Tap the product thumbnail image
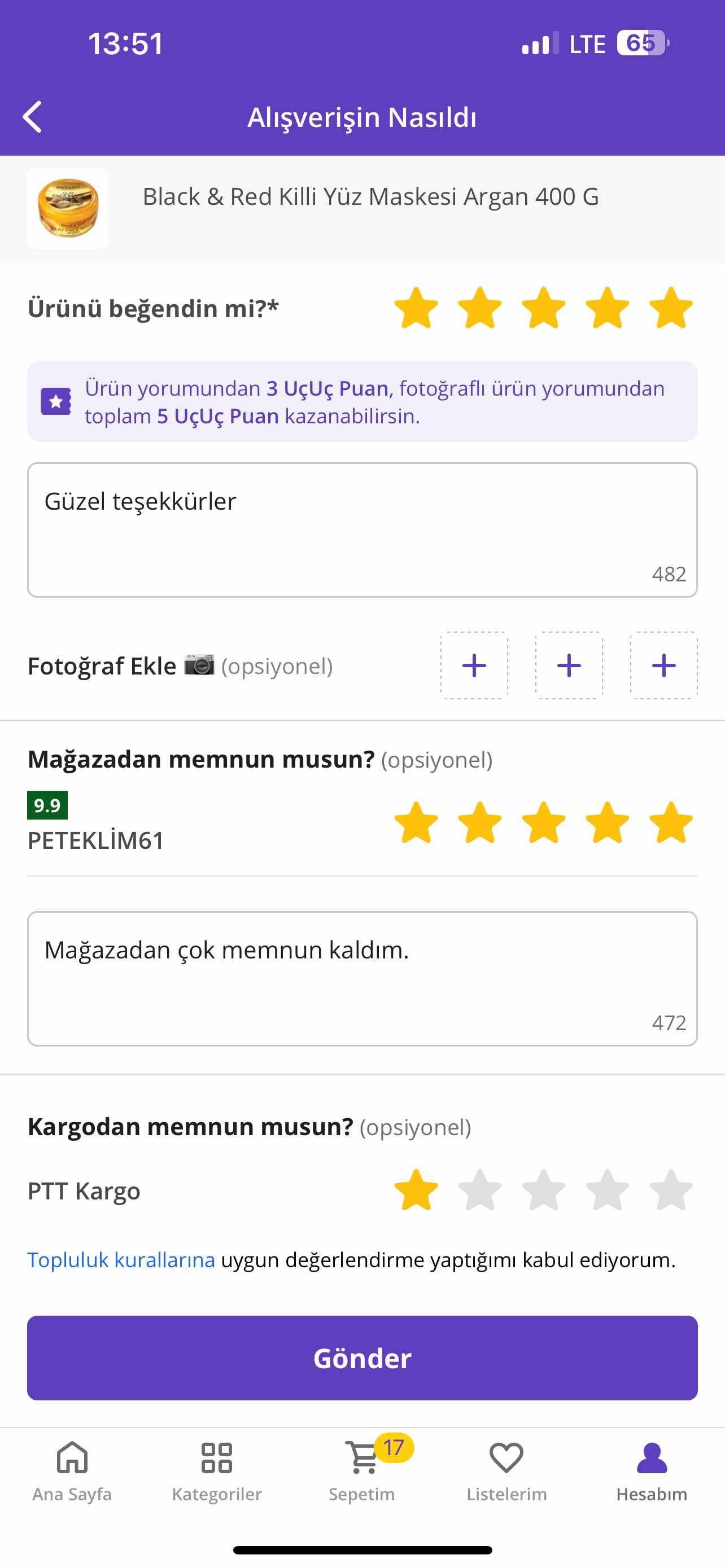The width and height of the screenshot is (725, 1568). (68, 208)
